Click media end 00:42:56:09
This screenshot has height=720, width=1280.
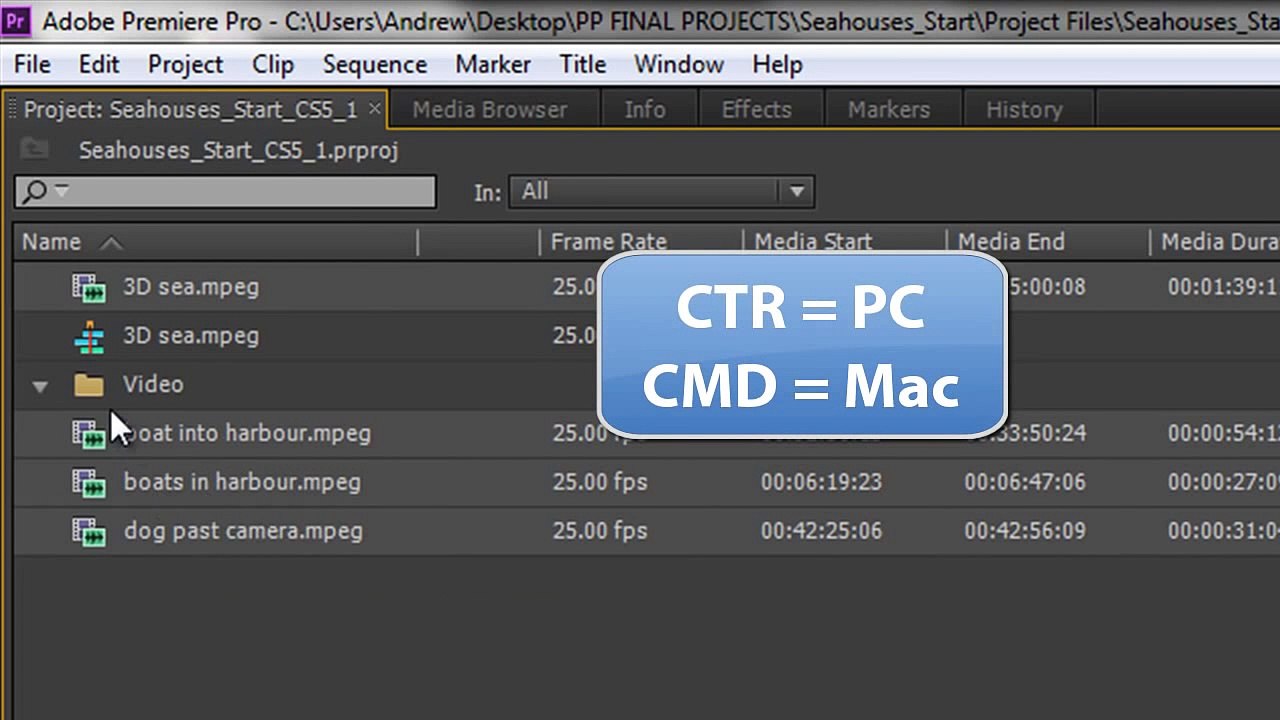tap(1025, 531)
